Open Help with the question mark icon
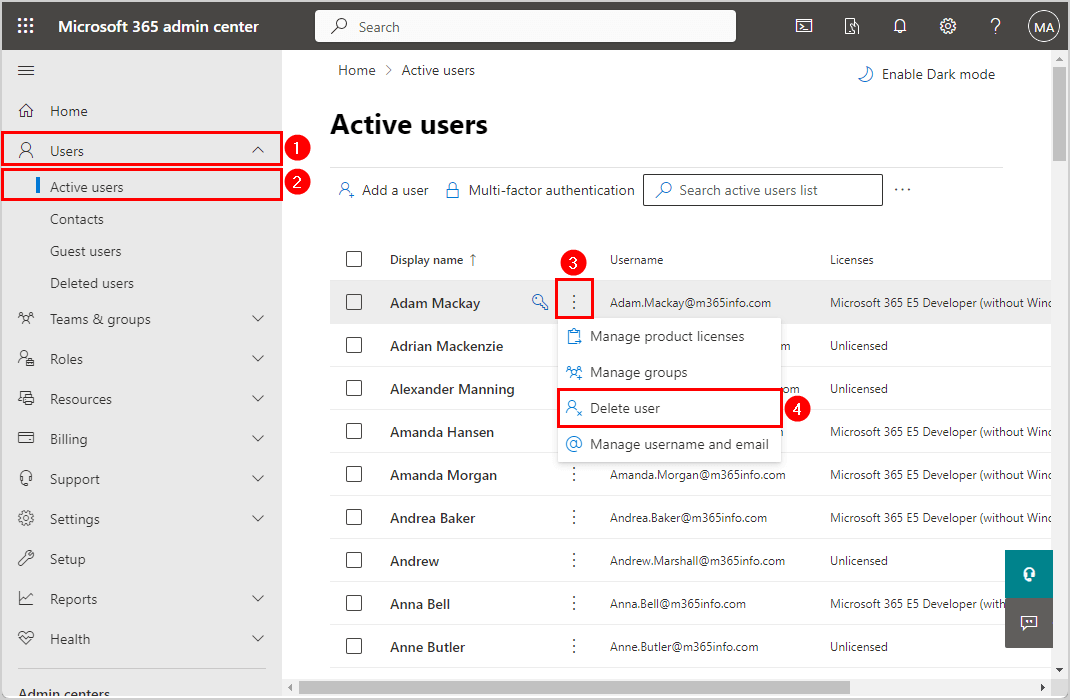Screen dimensions: 1070x700 tap(995, 25)
